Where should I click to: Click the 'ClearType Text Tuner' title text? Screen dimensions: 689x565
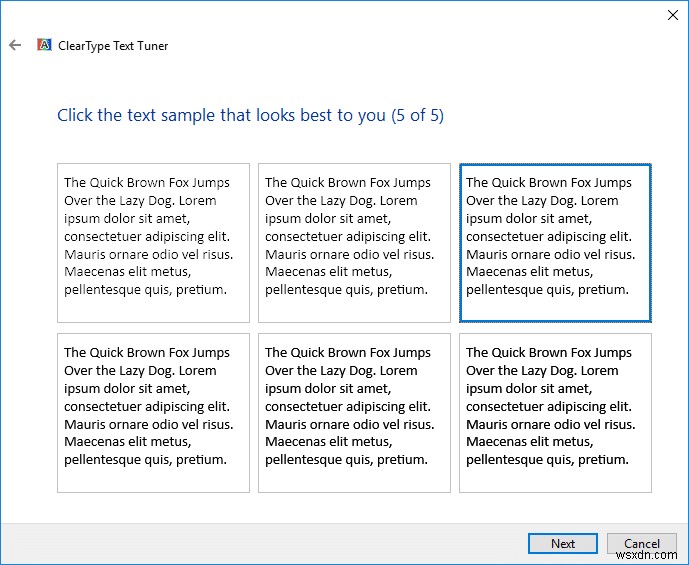(113, 46)
